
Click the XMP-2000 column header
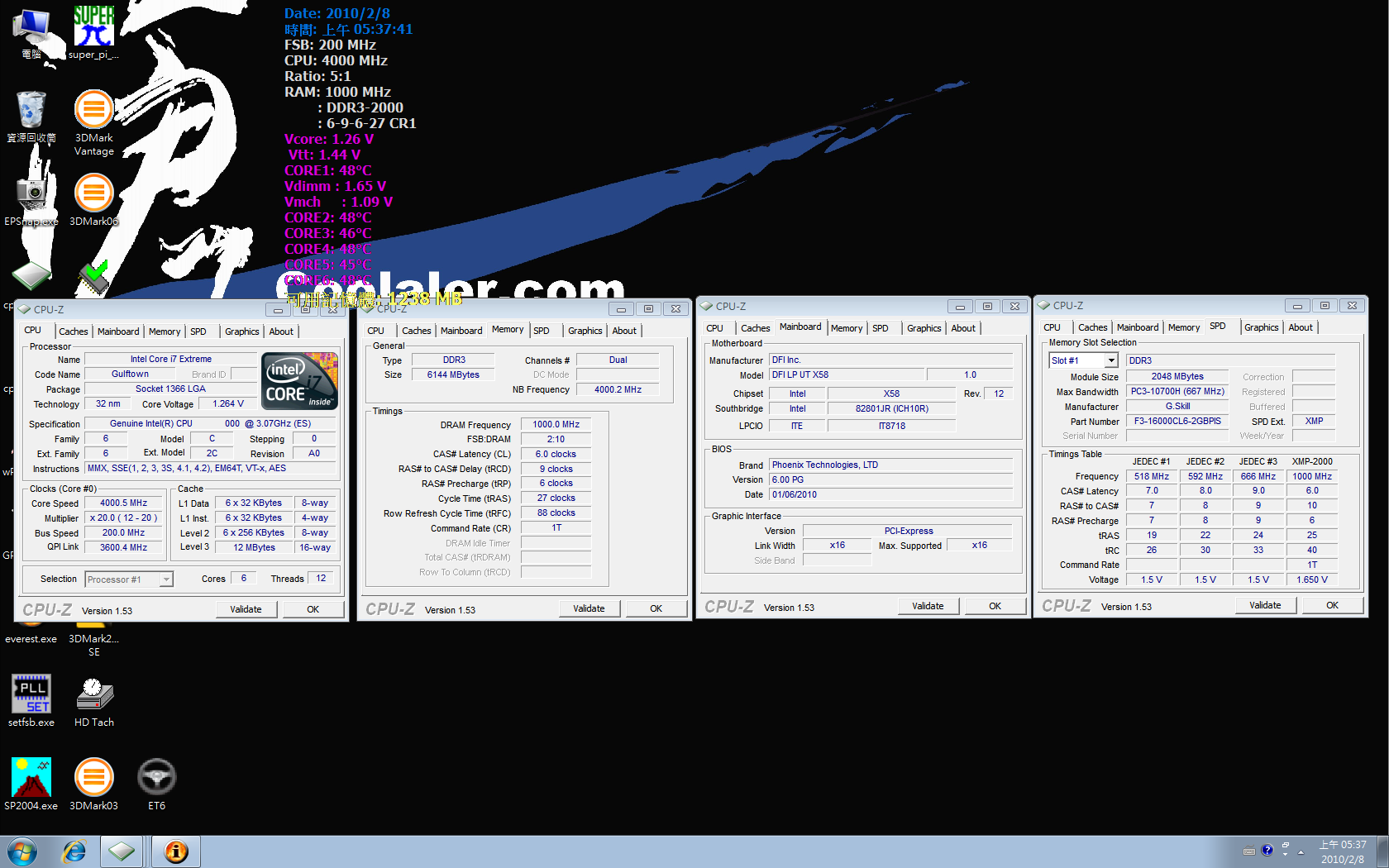[1312, 461]
